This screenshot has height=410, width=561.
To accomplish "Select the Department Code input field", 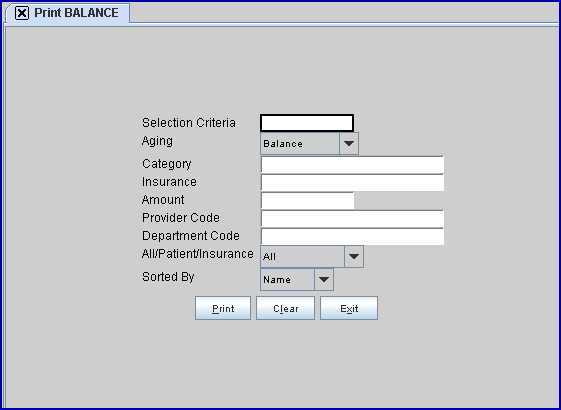I will pos(352,236).
